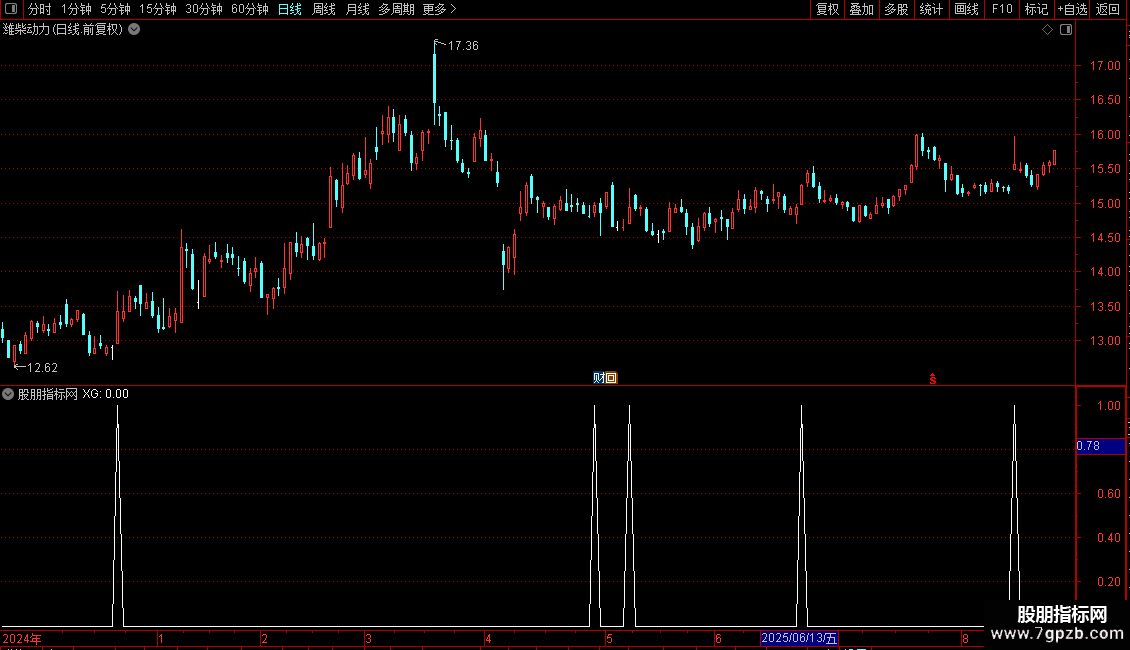Switch to 月线 monthly chart
Viewport: 1130px width, 650px height.
click(357, 9)
